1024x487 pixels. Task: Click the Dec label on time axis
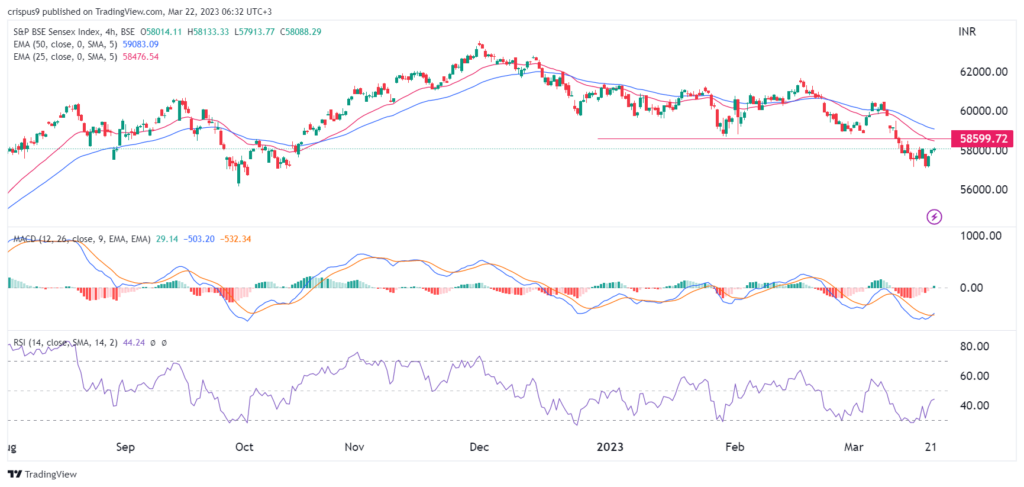[x=480, y=447]
